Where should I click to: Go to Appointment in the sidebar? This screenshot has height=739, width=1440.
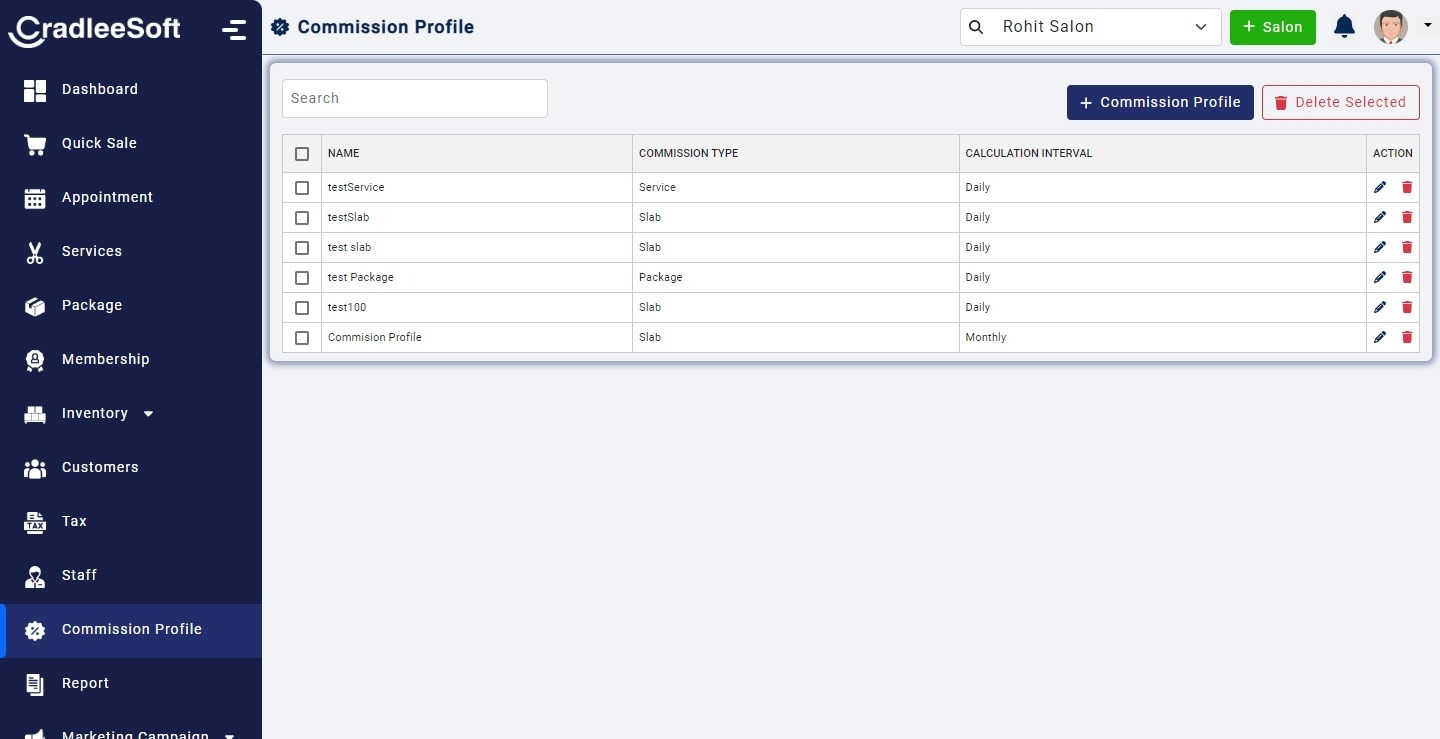pos(107,197)
